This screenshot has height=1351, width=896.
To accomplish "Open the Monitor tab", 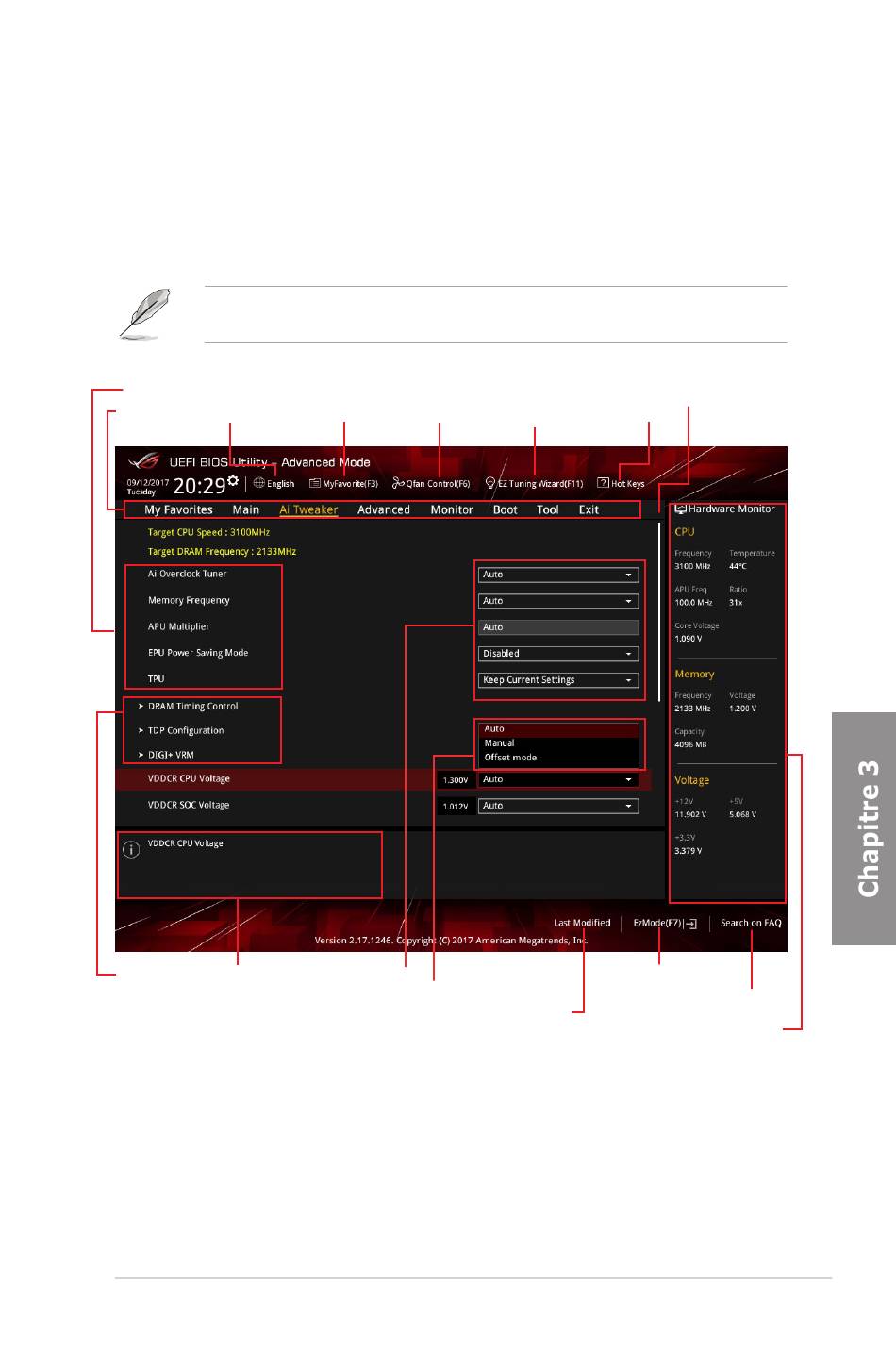I will point(452,509).
